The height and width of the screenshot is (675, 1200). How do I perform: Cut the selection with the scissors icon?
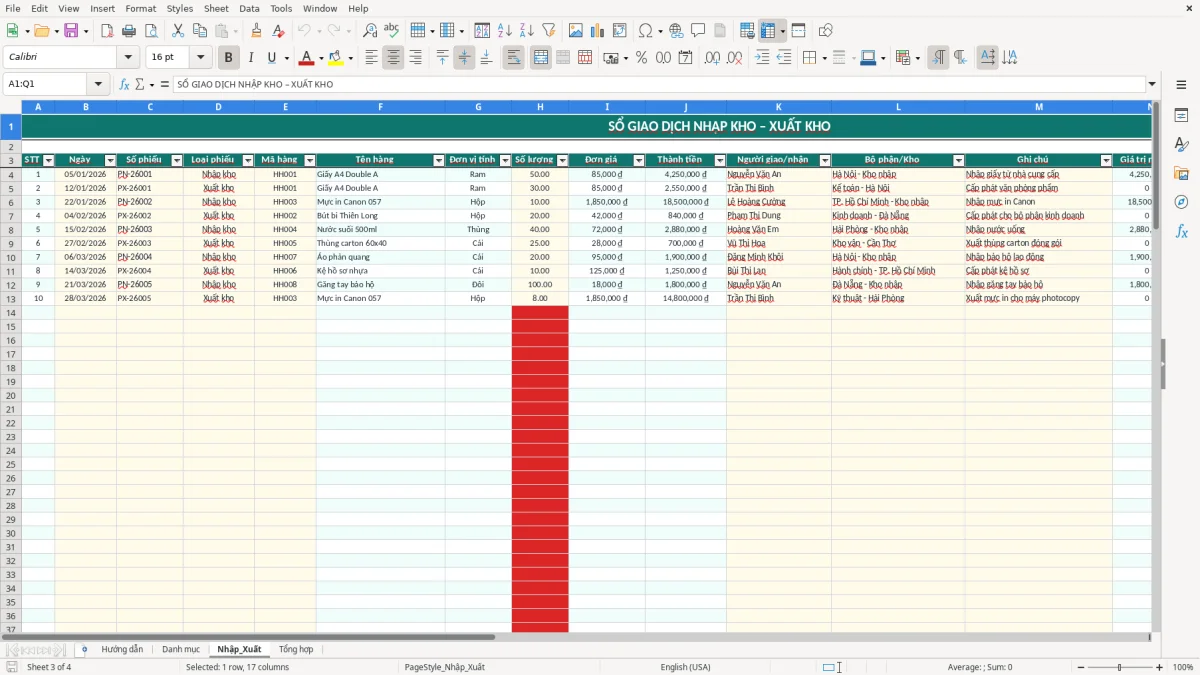coord(178,31)
